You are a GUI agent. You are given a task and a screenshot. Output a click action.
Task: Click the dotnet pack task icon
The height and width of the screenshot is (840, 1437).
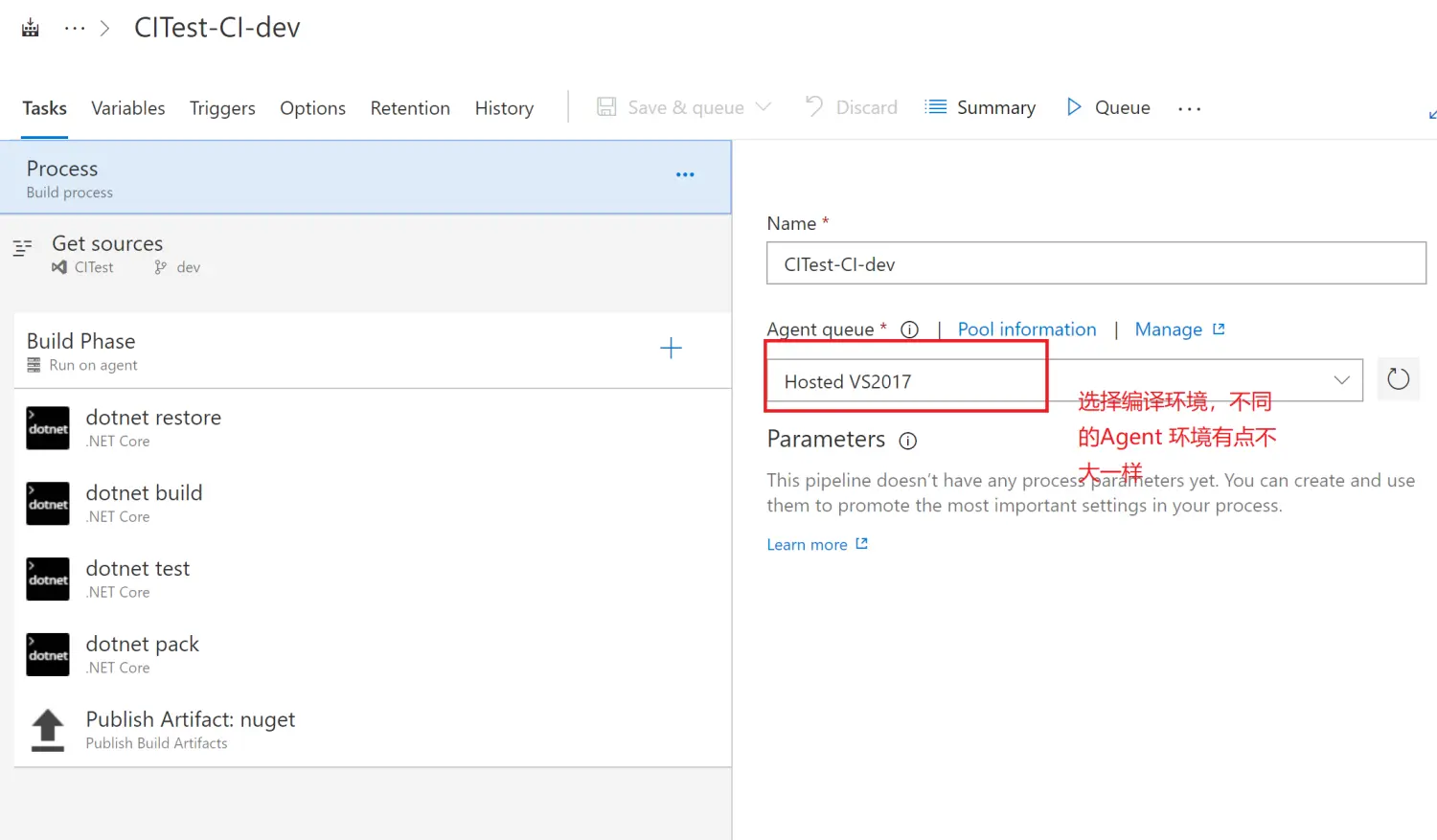click(x=48, y=655)
